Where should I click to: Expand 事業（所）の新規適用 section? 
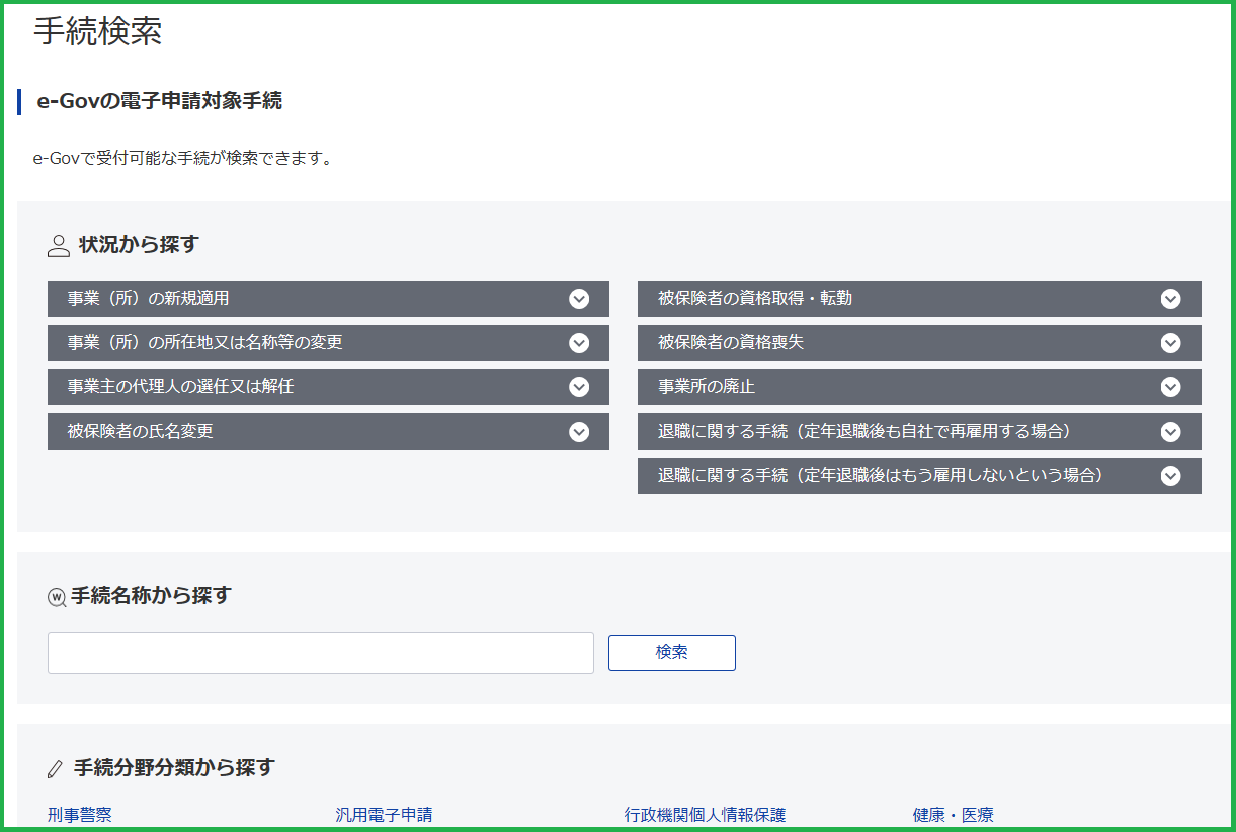pos(328,299)
